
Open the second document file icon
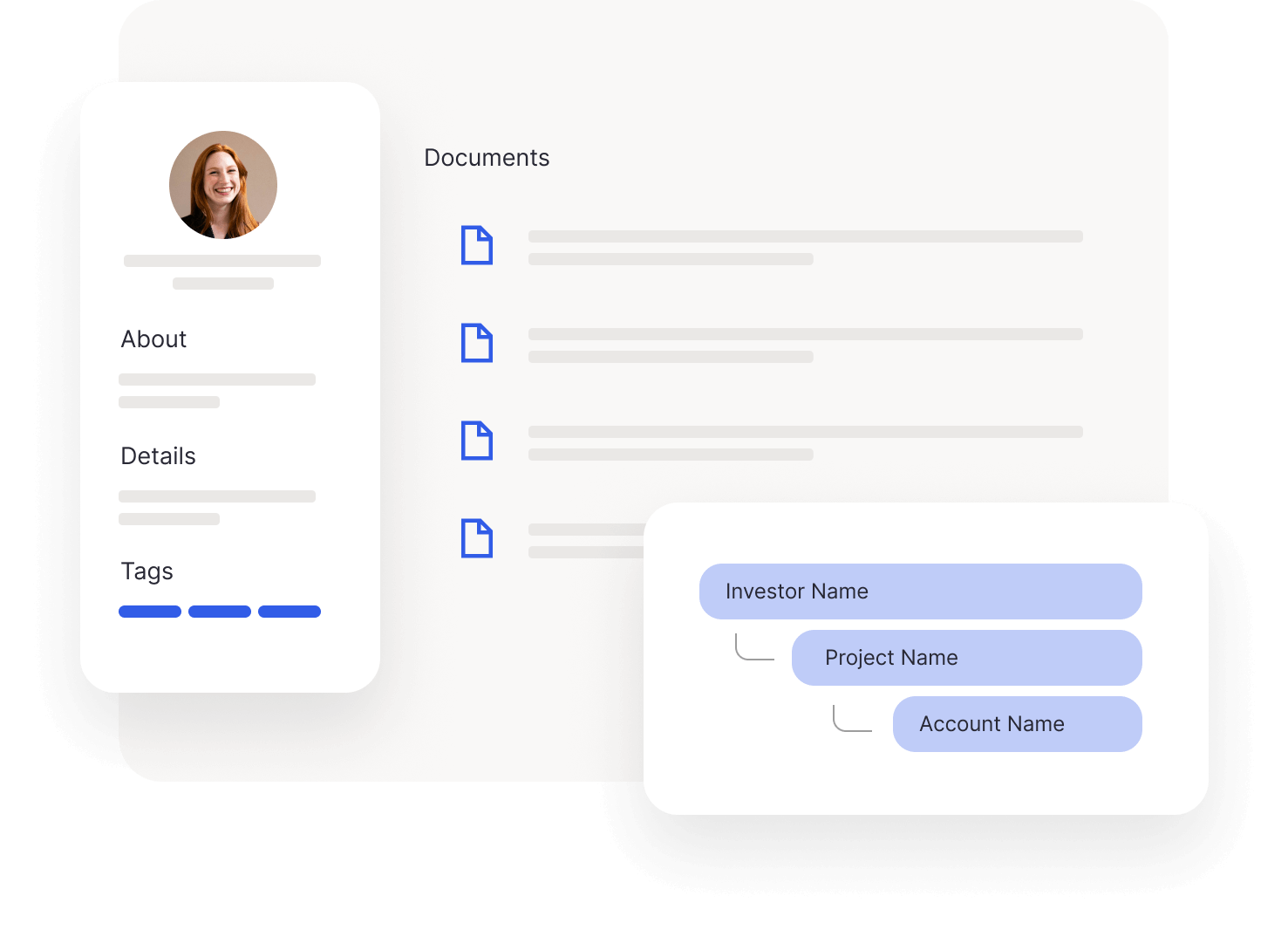477,343
